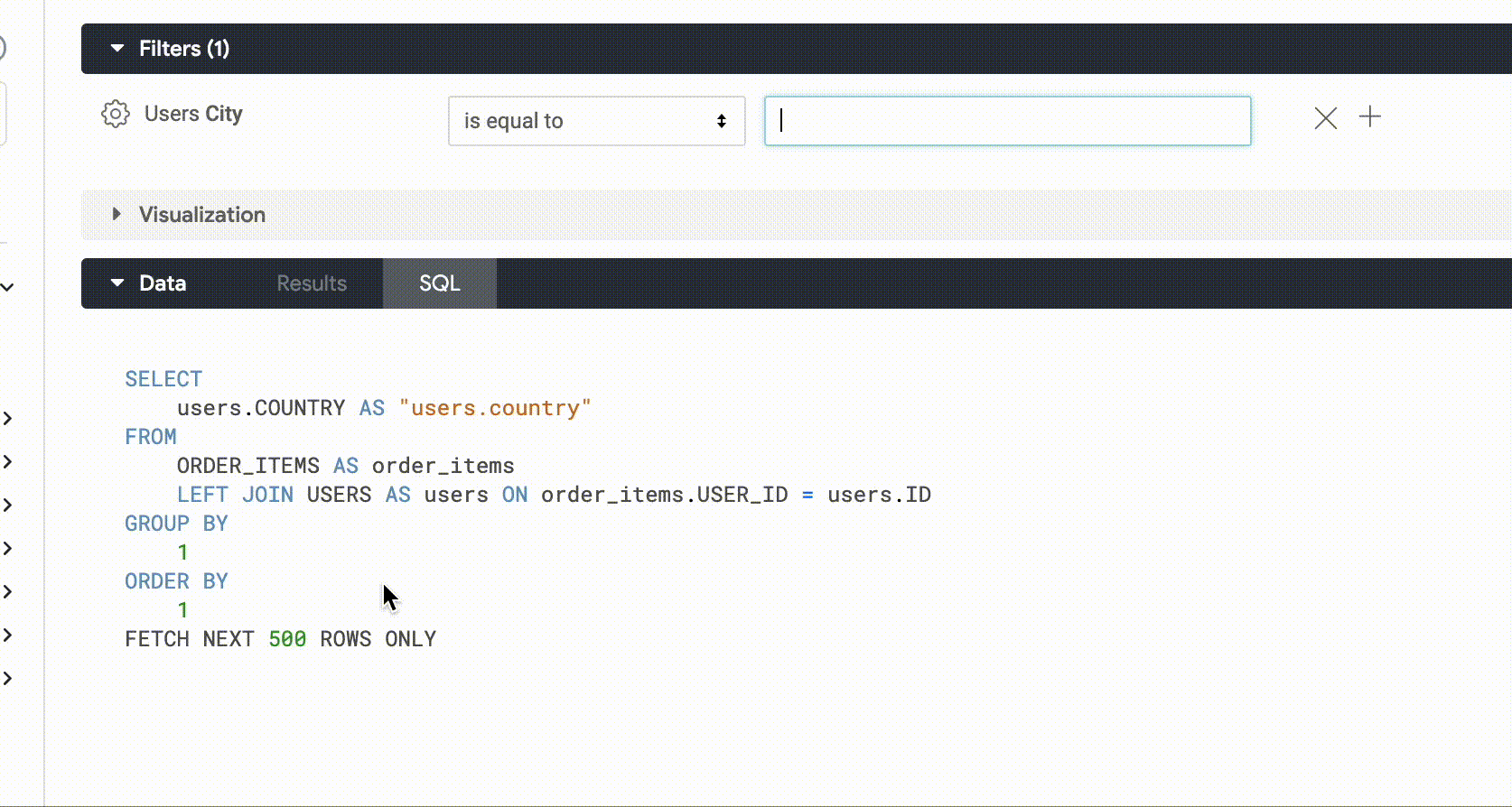Viewport: 1512px width, 807px height.
Task: Switch to the Results tab
Action: pos(312,283)
